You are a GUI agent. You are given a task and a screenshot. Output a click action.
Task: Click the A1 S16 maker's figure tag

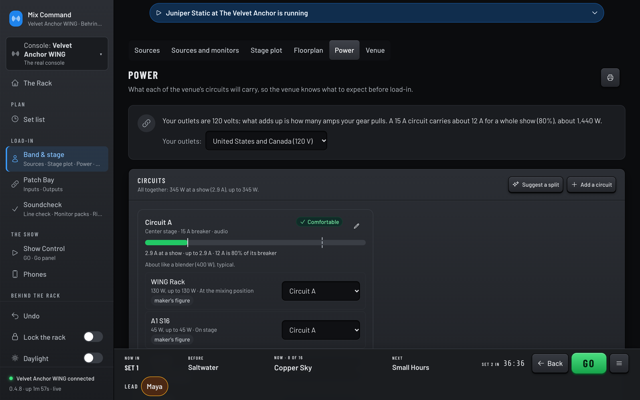pyautogui.click(x=172, y=340)
